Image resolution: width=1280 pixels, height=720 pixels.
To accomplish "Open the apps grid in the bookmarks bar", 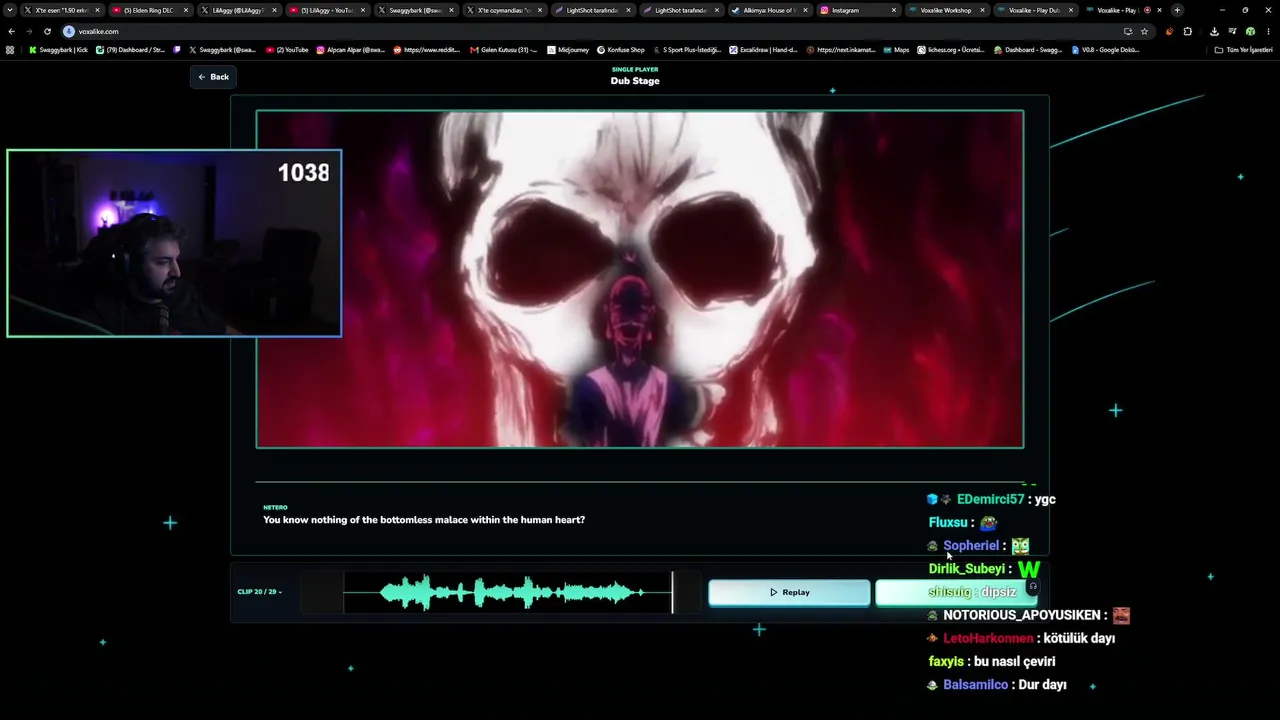I will point(10,49).
